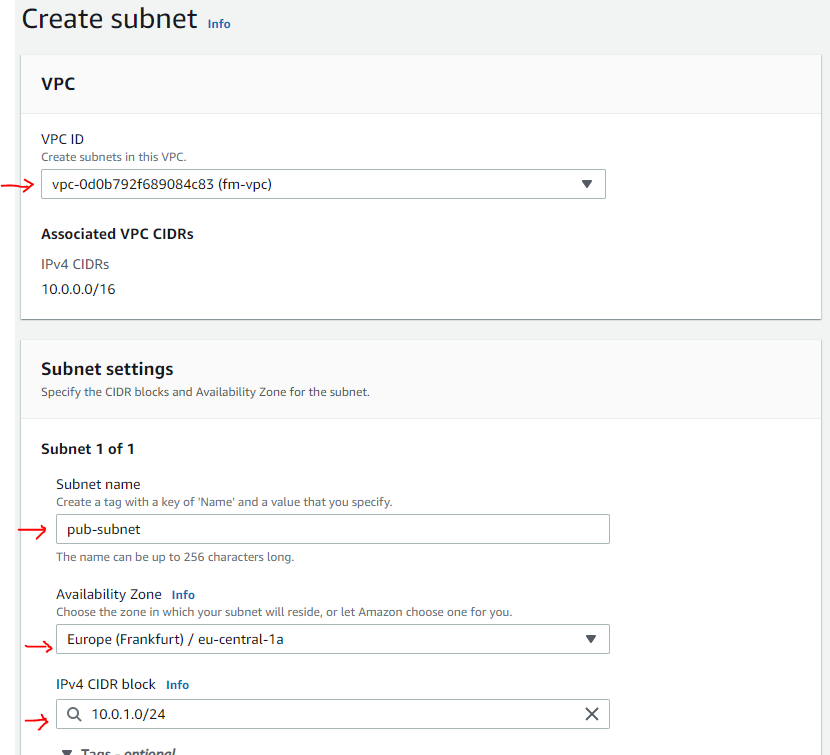Image resolution: width=830 pixels, height=755 pixels.
Task: Click the red arrow beside Availability Zone dropdown
Action: click(x=38, y=647)
